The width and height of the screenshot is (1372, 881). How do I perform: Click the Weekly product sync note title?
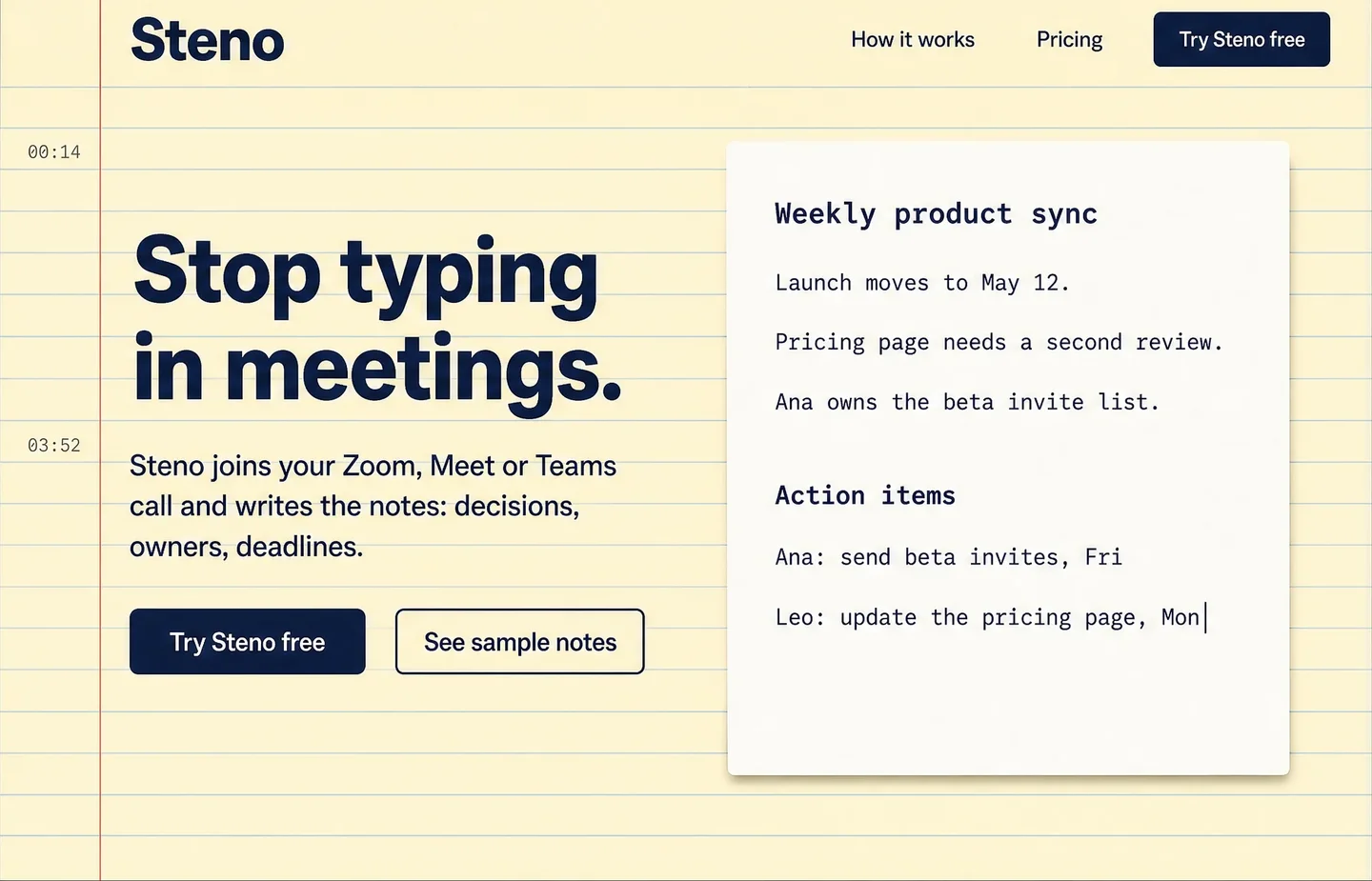[936, 214]
